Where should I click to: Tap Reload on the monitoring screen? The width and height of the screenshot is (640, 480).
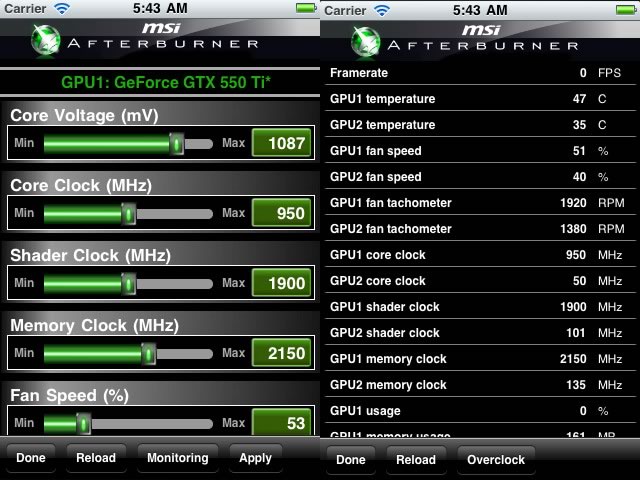(416, 460)
